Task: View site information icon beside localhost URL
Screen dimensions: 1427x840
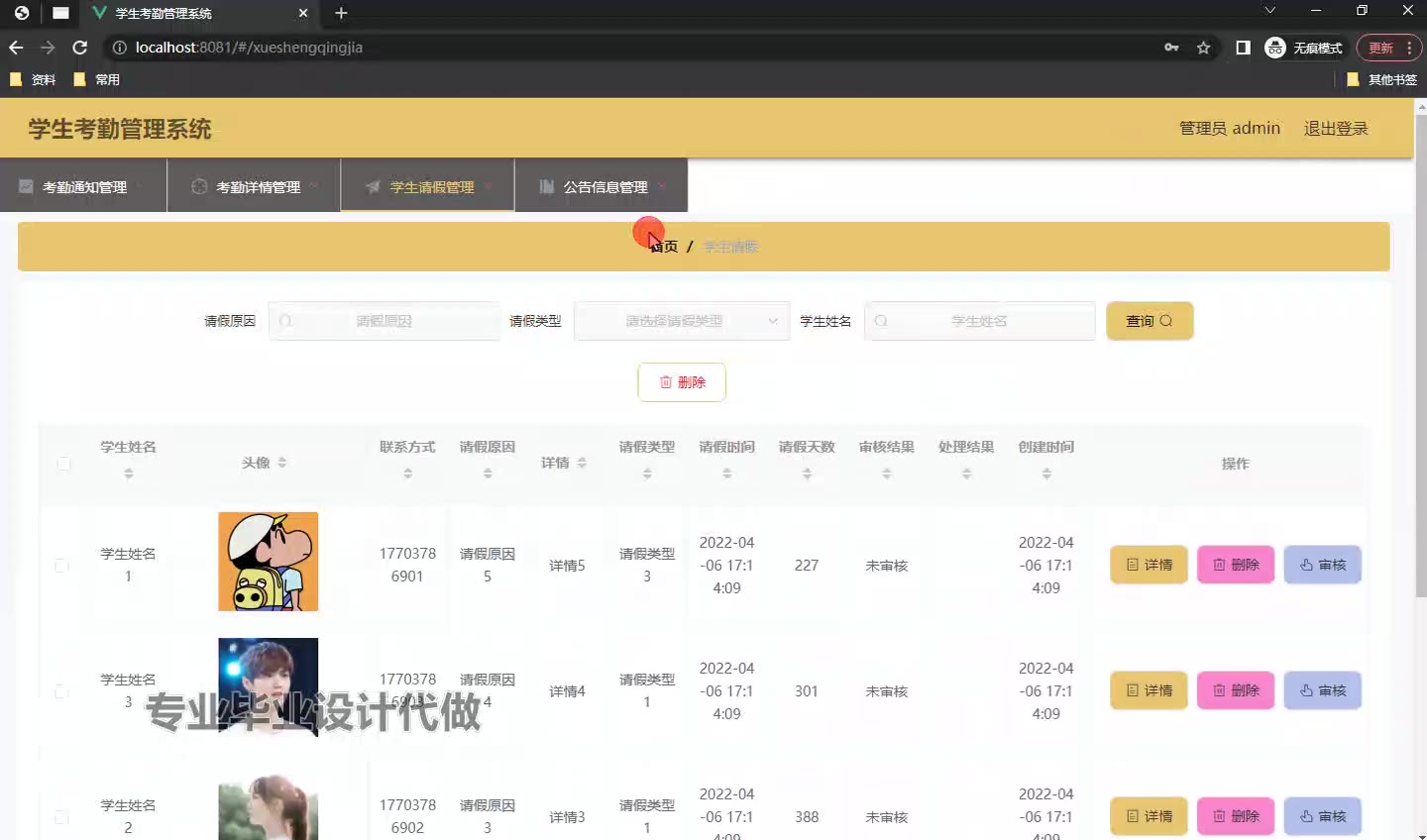Action: (119, 48)
